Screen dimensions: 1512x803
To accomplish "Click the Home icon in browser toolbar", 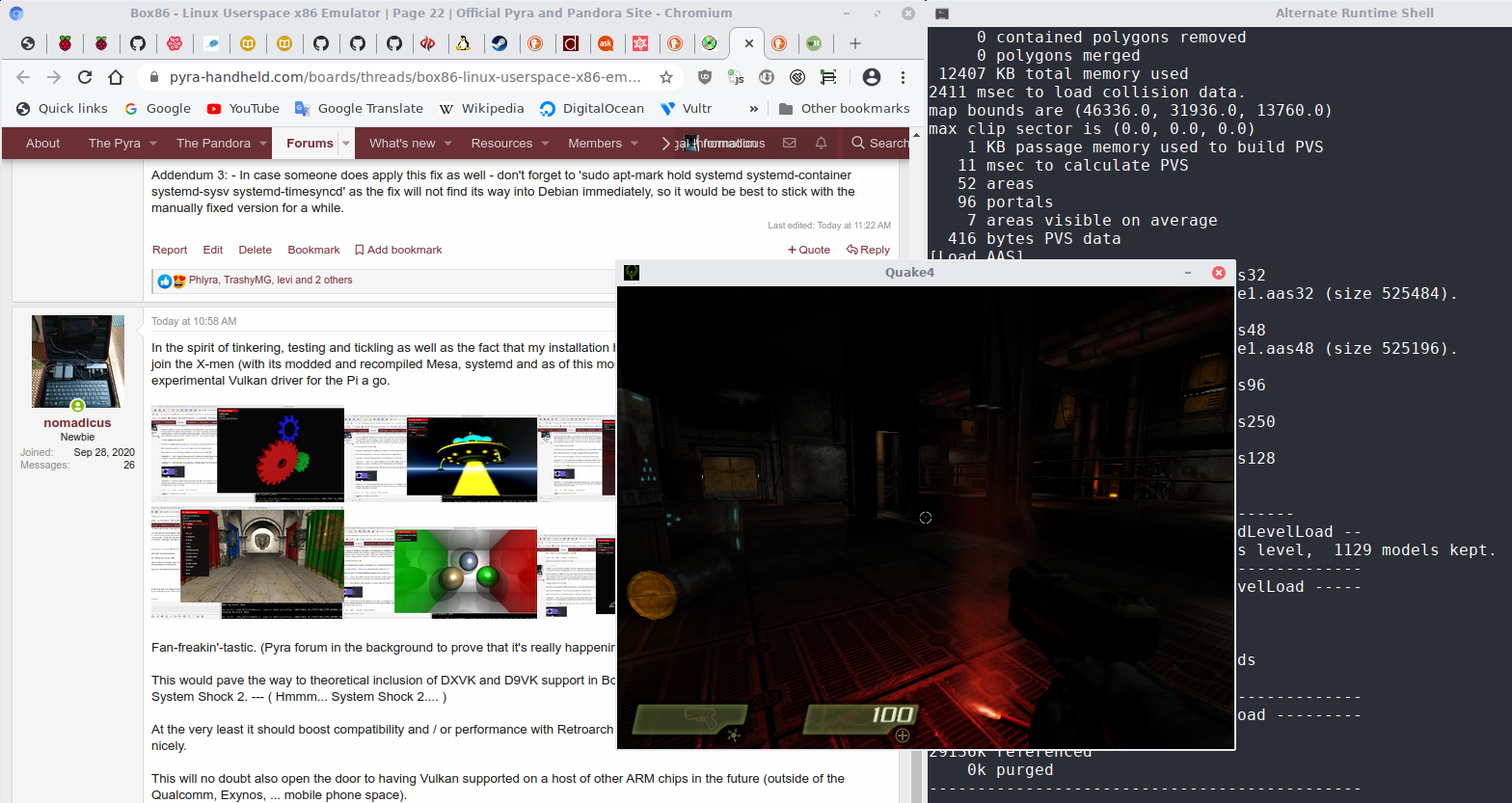I will (116, 77).
